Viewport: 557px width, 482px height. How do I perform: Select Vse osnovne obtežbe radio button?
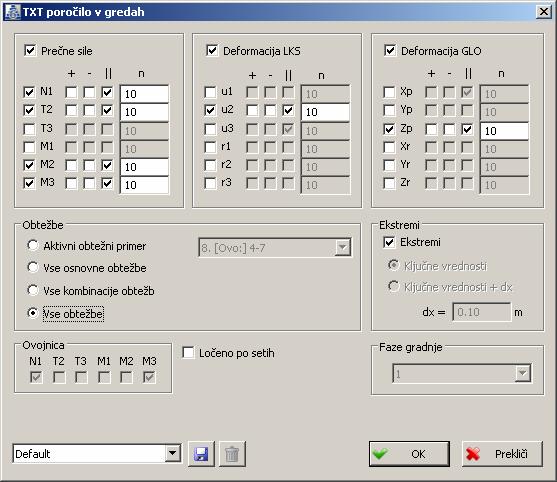point(33,267)
